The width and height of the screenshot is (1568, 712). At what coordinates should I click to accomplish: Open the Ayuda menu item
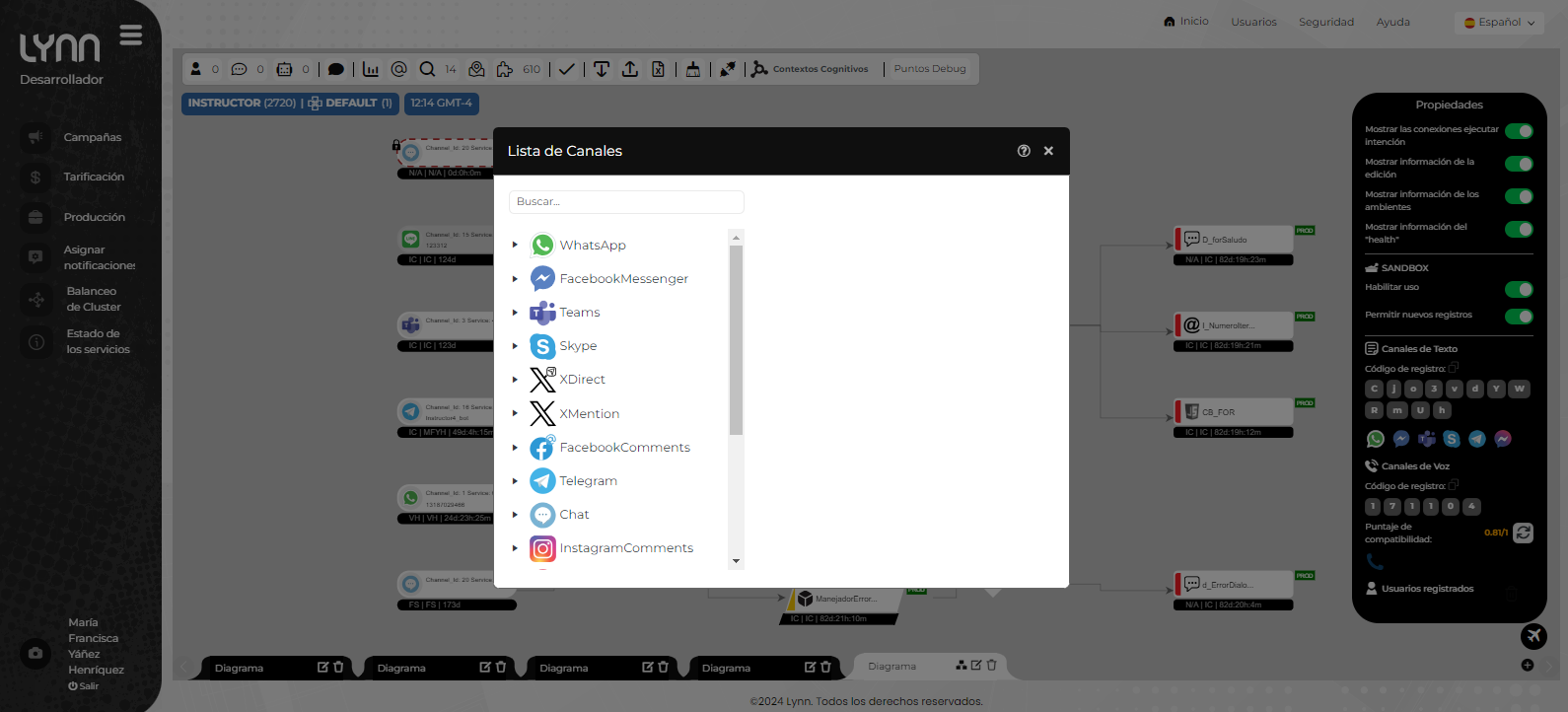tap(1393, 22)
